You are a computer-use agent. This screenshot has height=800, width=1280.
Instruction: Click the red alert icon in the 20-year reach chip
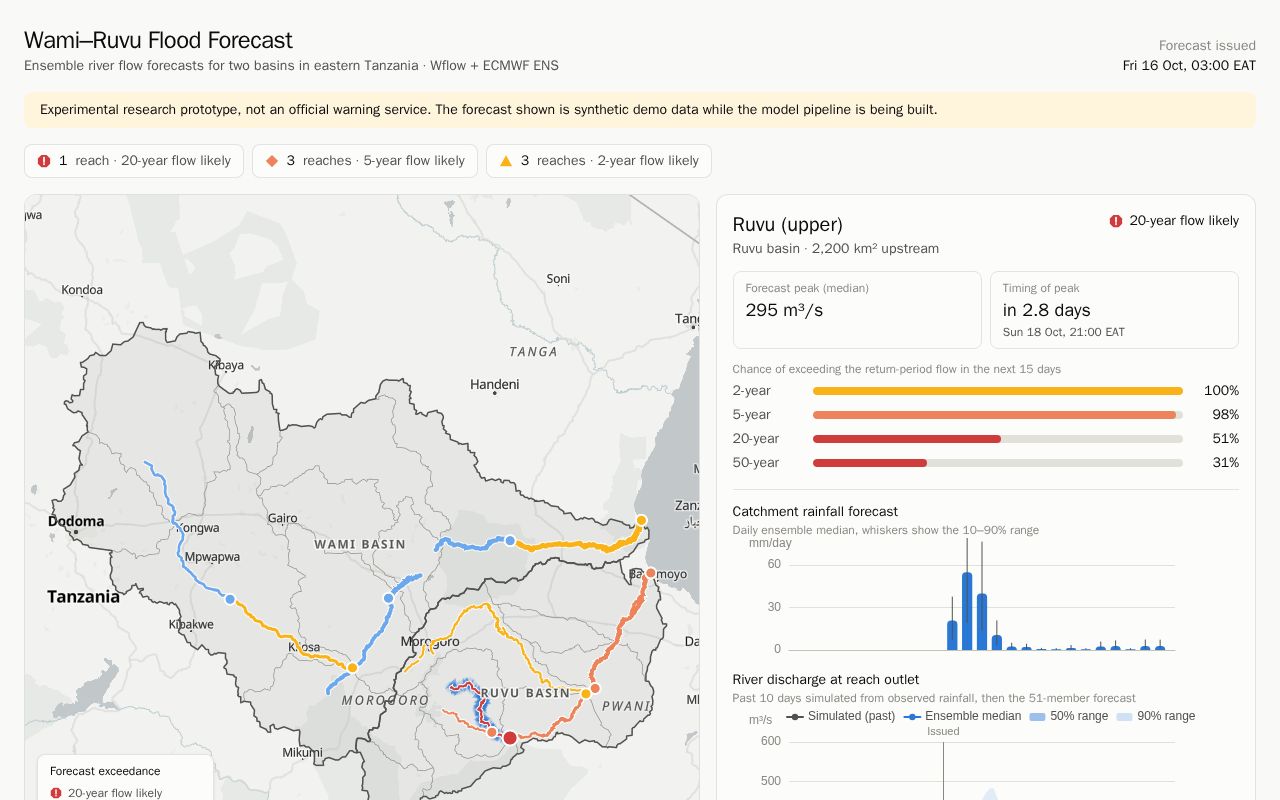click(44, 161)
